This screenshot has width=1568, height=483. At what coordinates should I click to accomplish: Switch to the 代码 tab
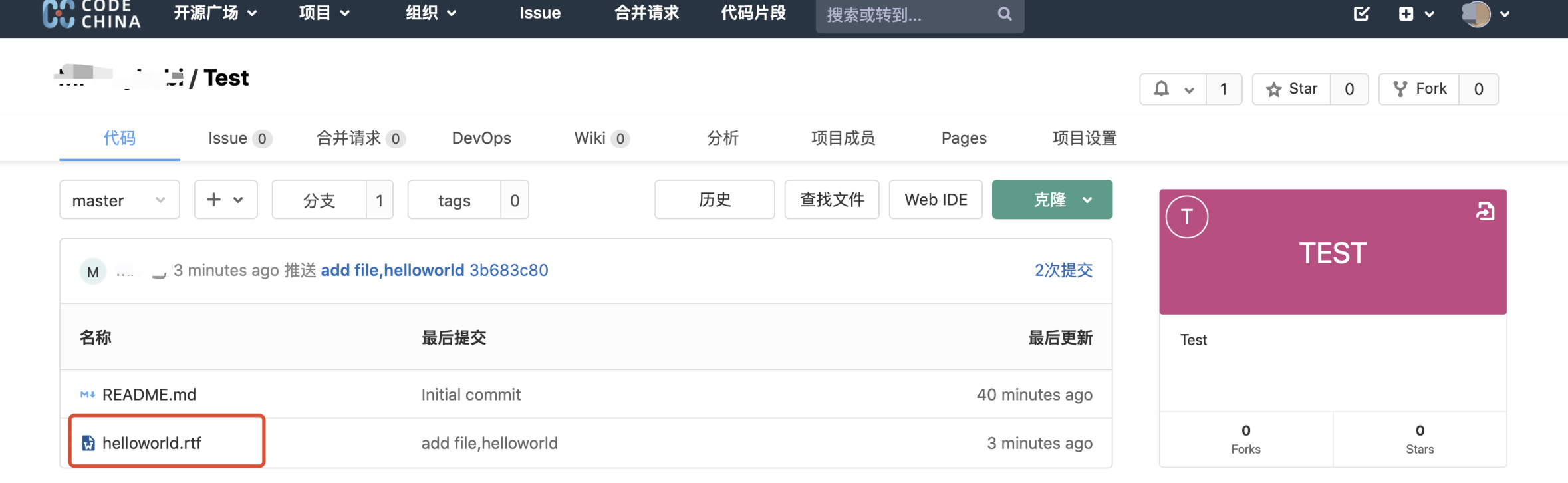(x=120, y=138)
